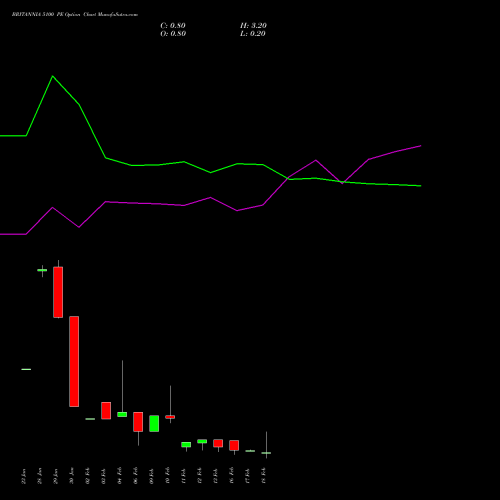Select the green candlestick above 09 Feb
Image resolution: width=500 pixels, height=500 pixels.
coord(154,423)
